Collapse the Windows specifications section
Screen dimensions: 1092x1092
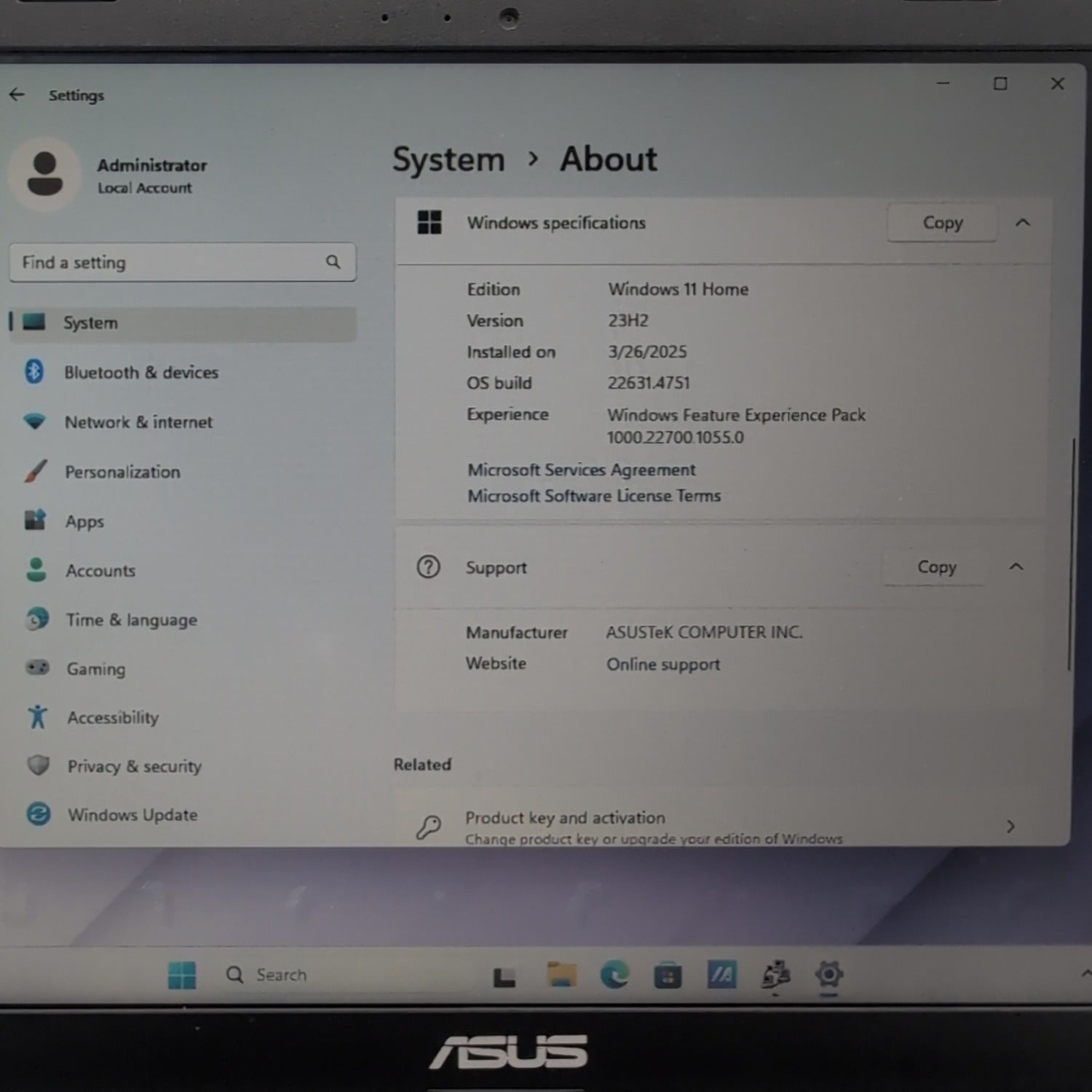point(1023,223)
